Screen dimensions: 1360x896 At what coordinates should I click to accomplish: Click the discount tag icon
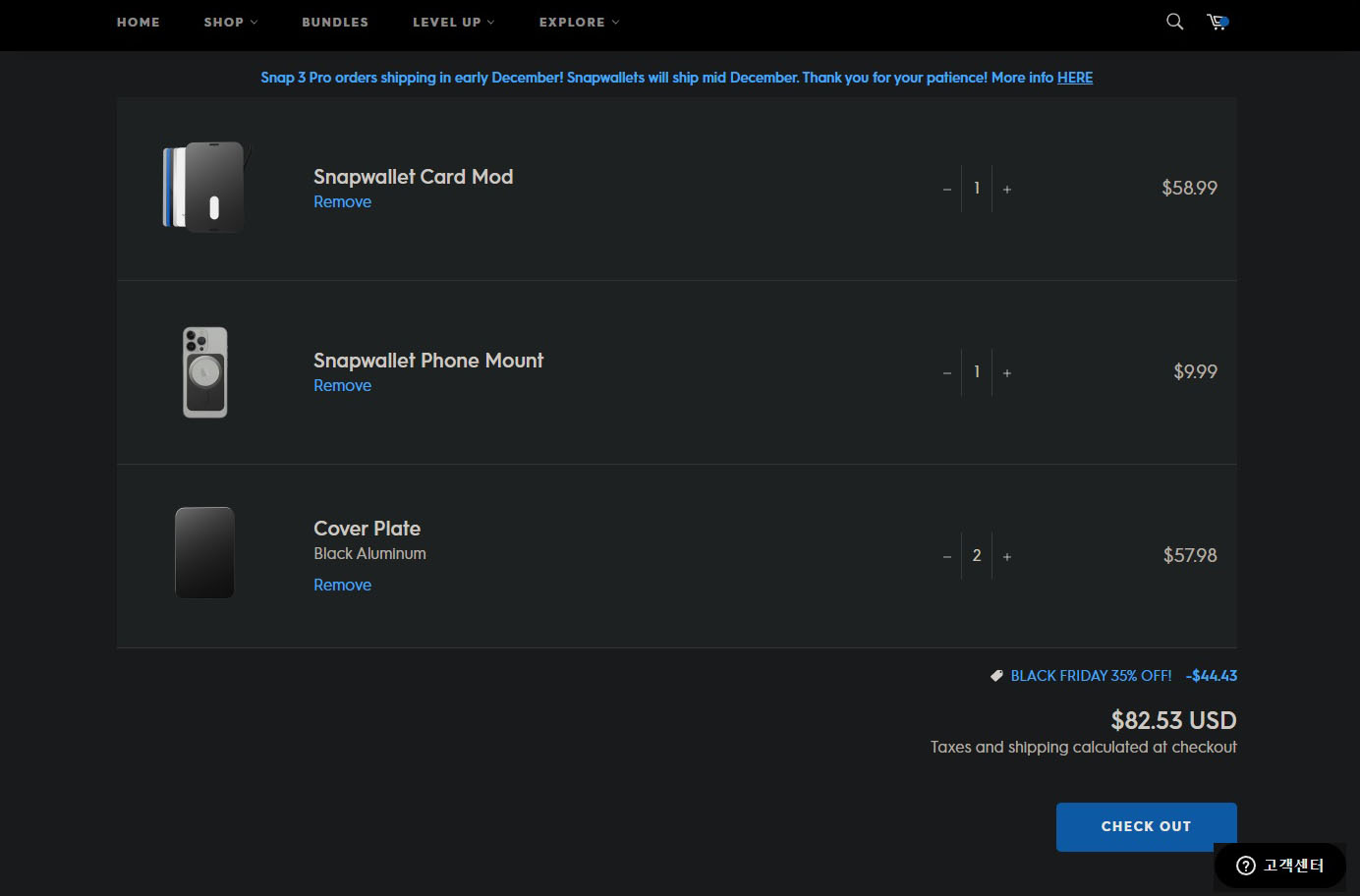(x=996, y=676)
